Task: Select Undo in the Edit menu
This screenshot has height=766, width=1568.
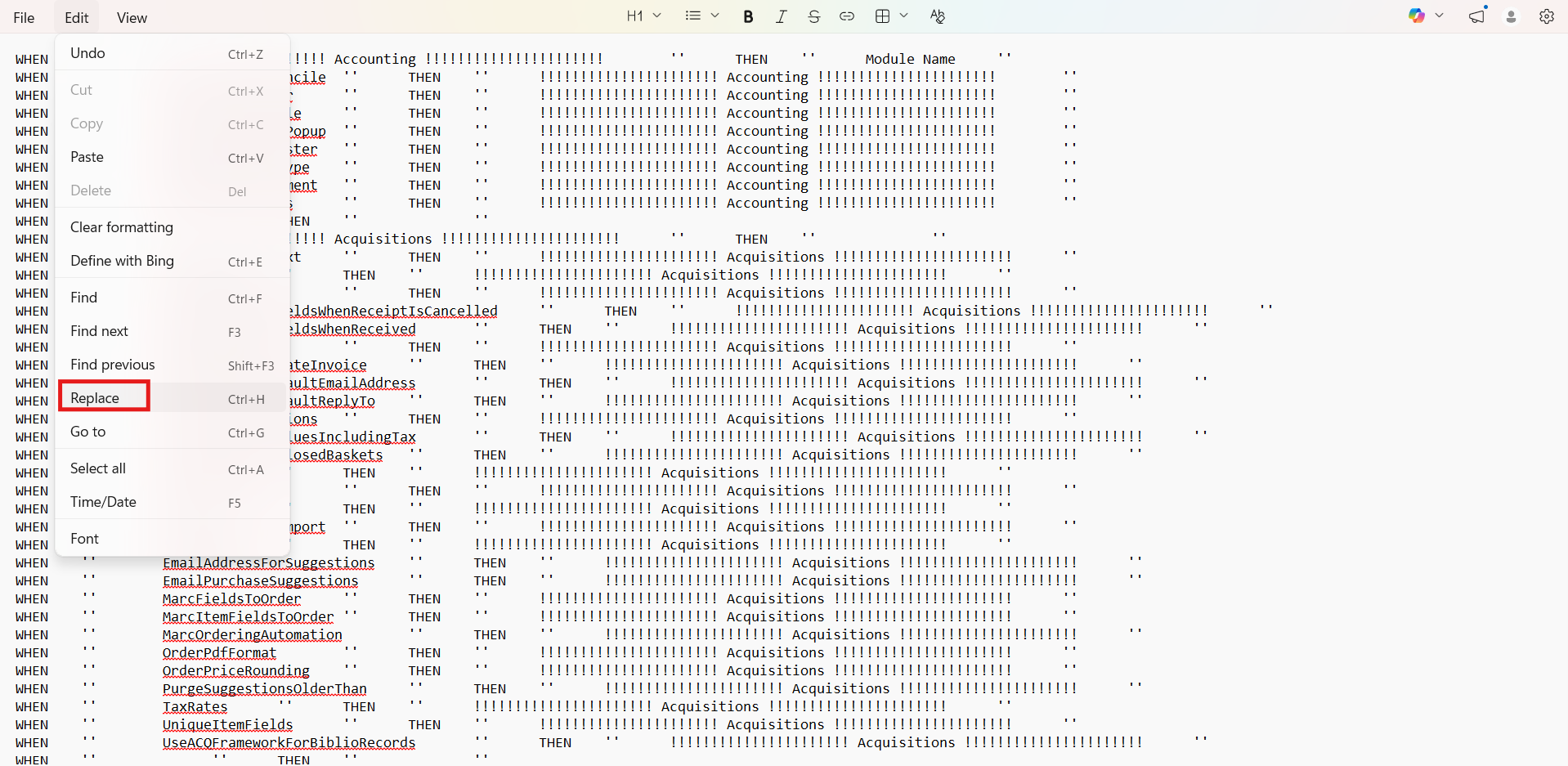Action: coord(87,53)
